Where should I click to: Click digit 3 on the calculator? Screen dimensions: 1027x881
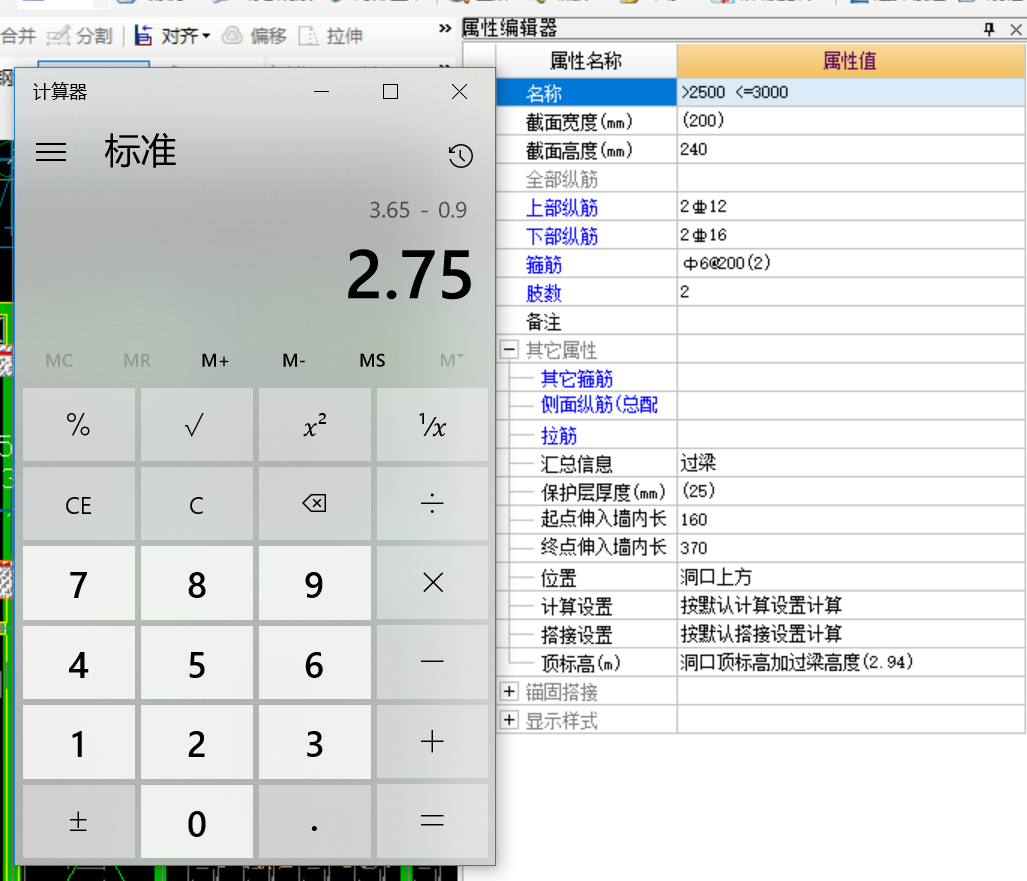314,741
